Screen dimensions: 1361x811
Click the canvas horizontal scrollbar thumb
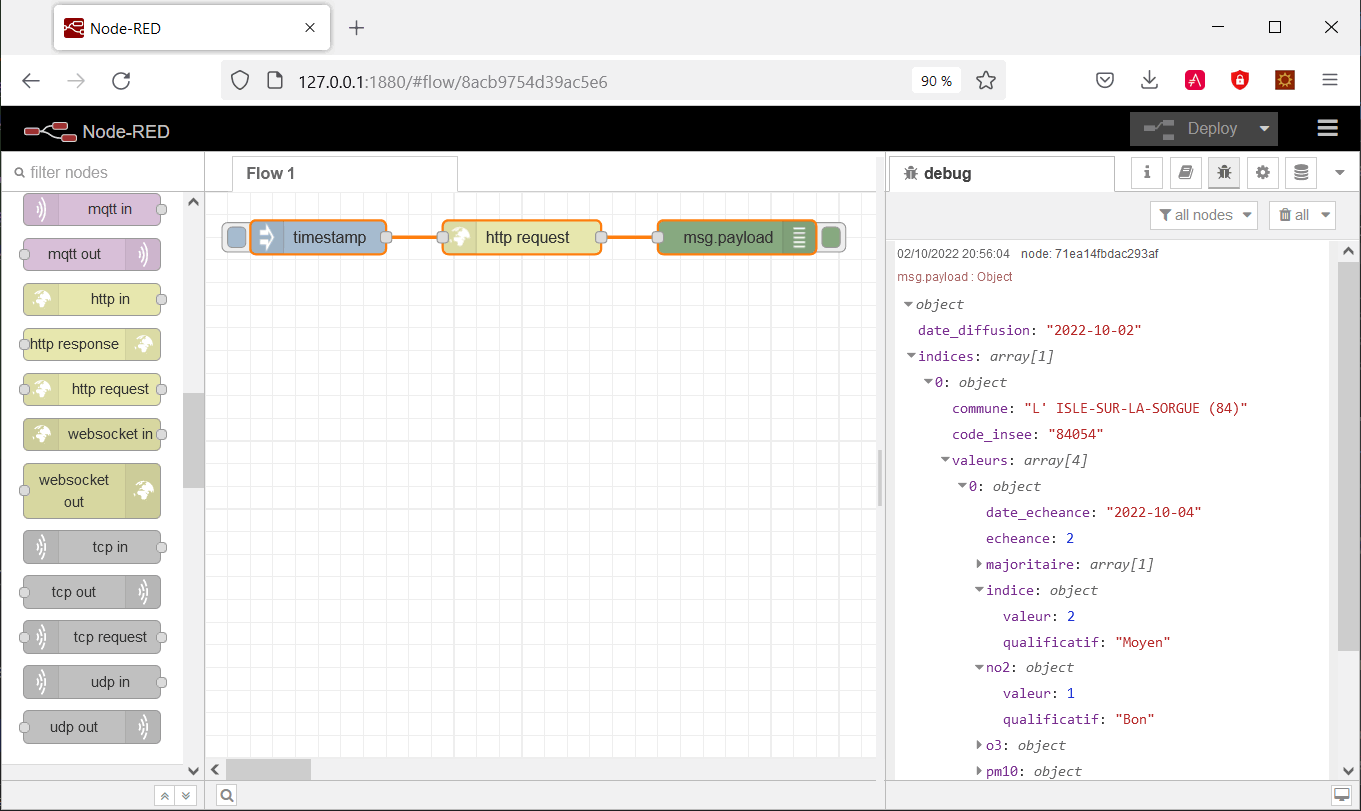tap(268, 769)
